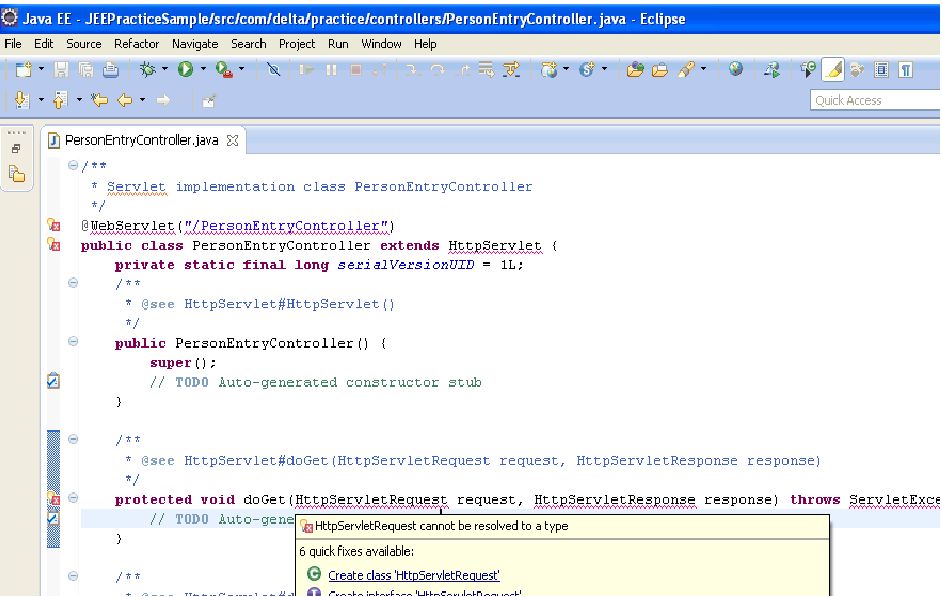Open the File menu

click(13, 44)
